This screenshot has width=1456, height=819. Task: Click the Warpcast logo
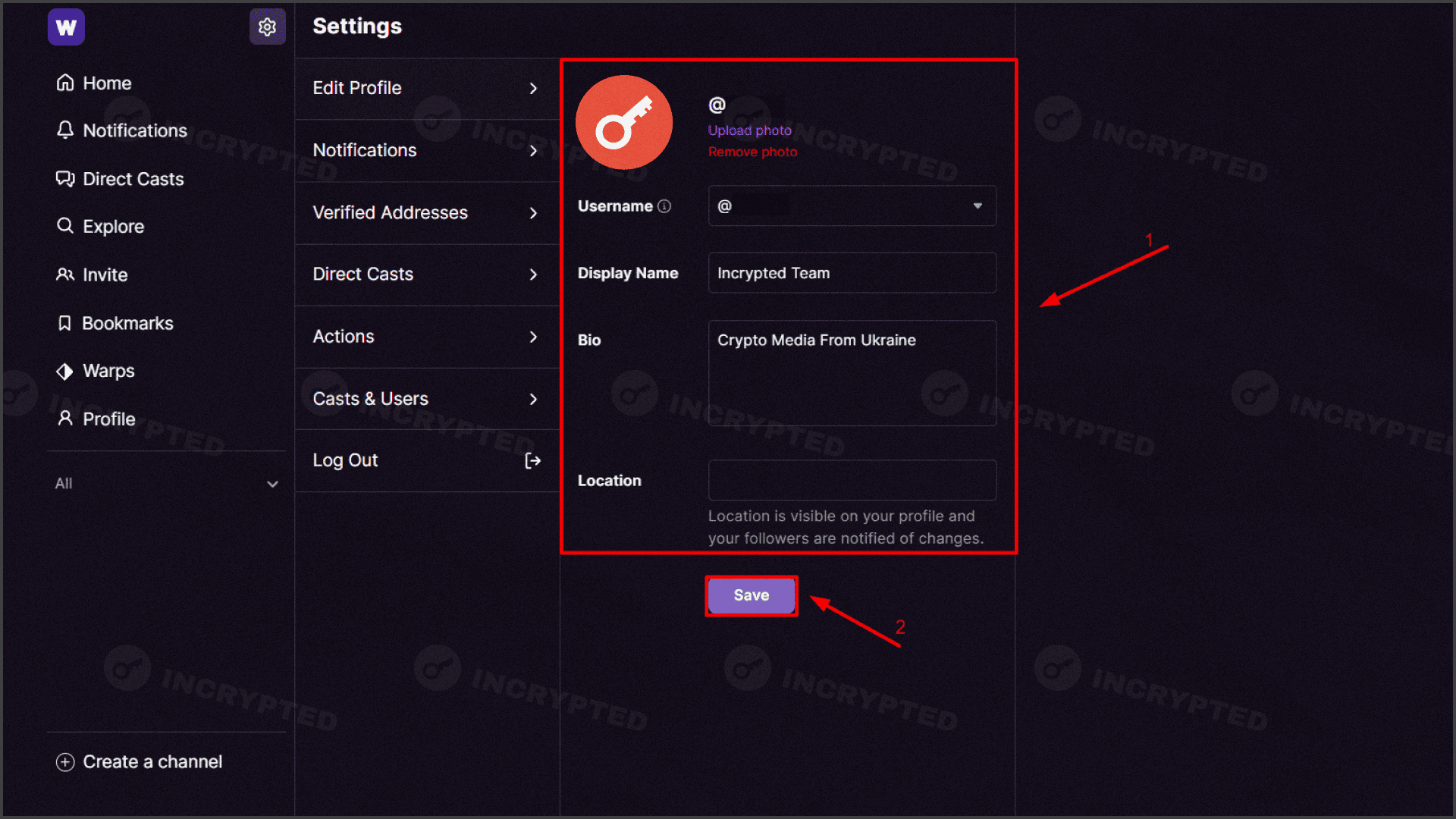(x=66, y=27)
